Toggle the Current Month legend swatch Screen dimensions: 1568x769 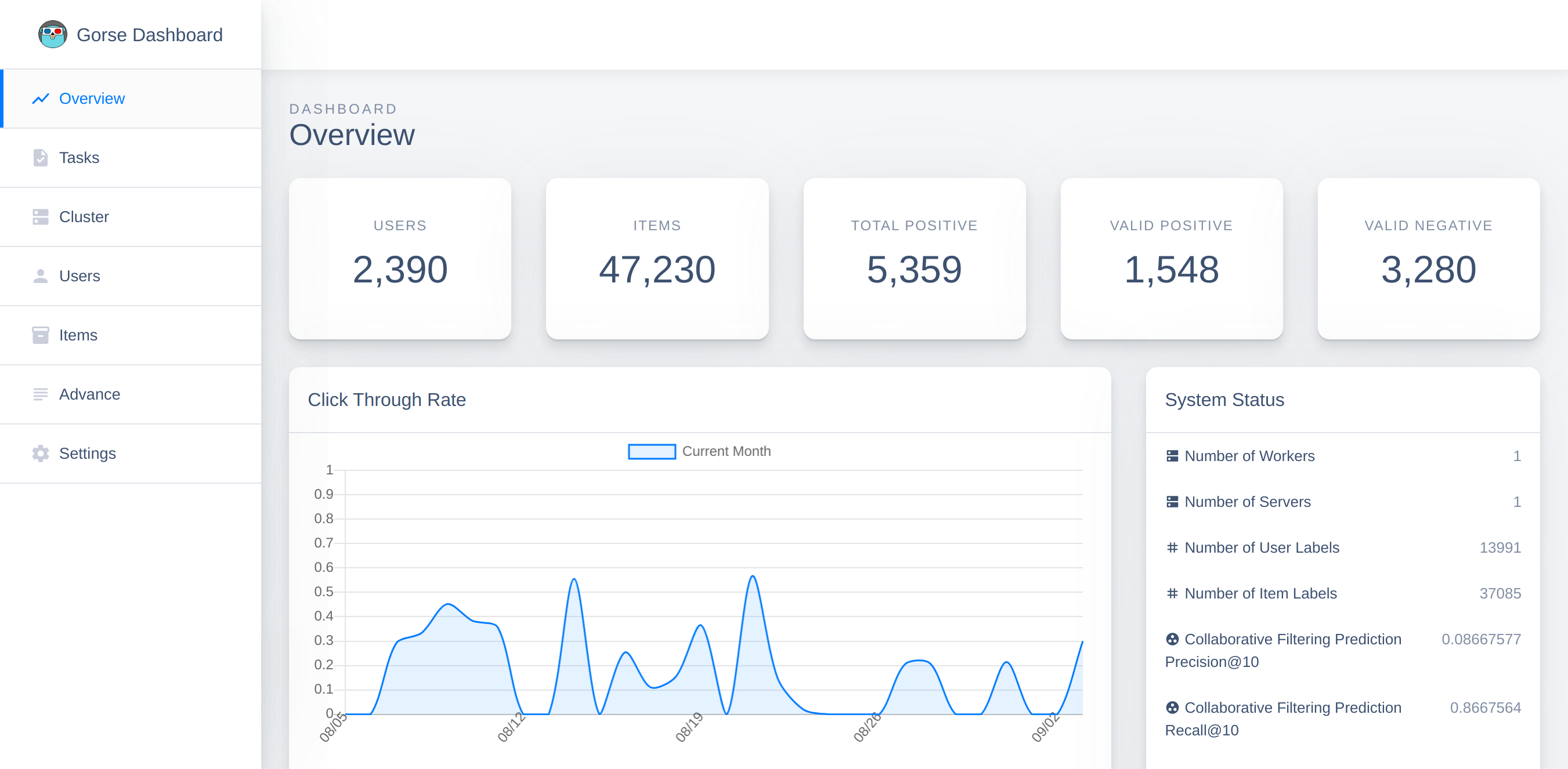coord(651,451)
